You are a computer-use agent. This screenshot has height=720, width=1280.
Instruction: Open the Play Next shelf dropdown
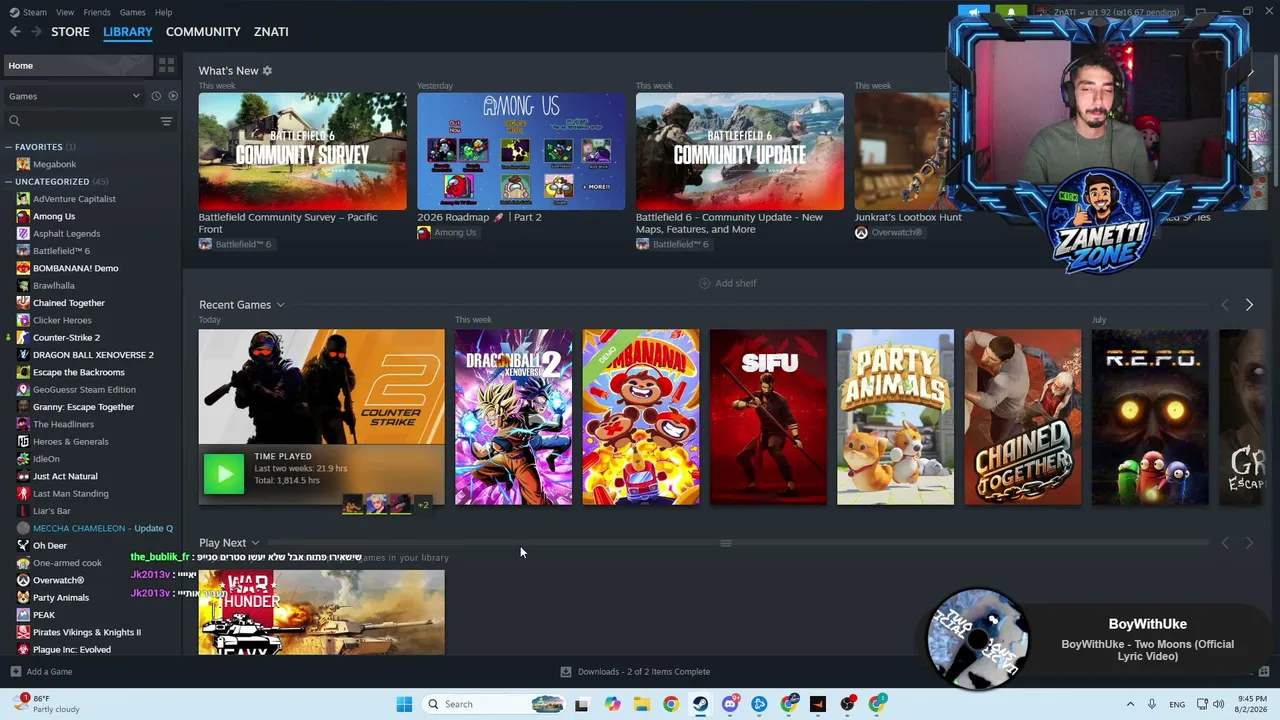click(255, 543)
